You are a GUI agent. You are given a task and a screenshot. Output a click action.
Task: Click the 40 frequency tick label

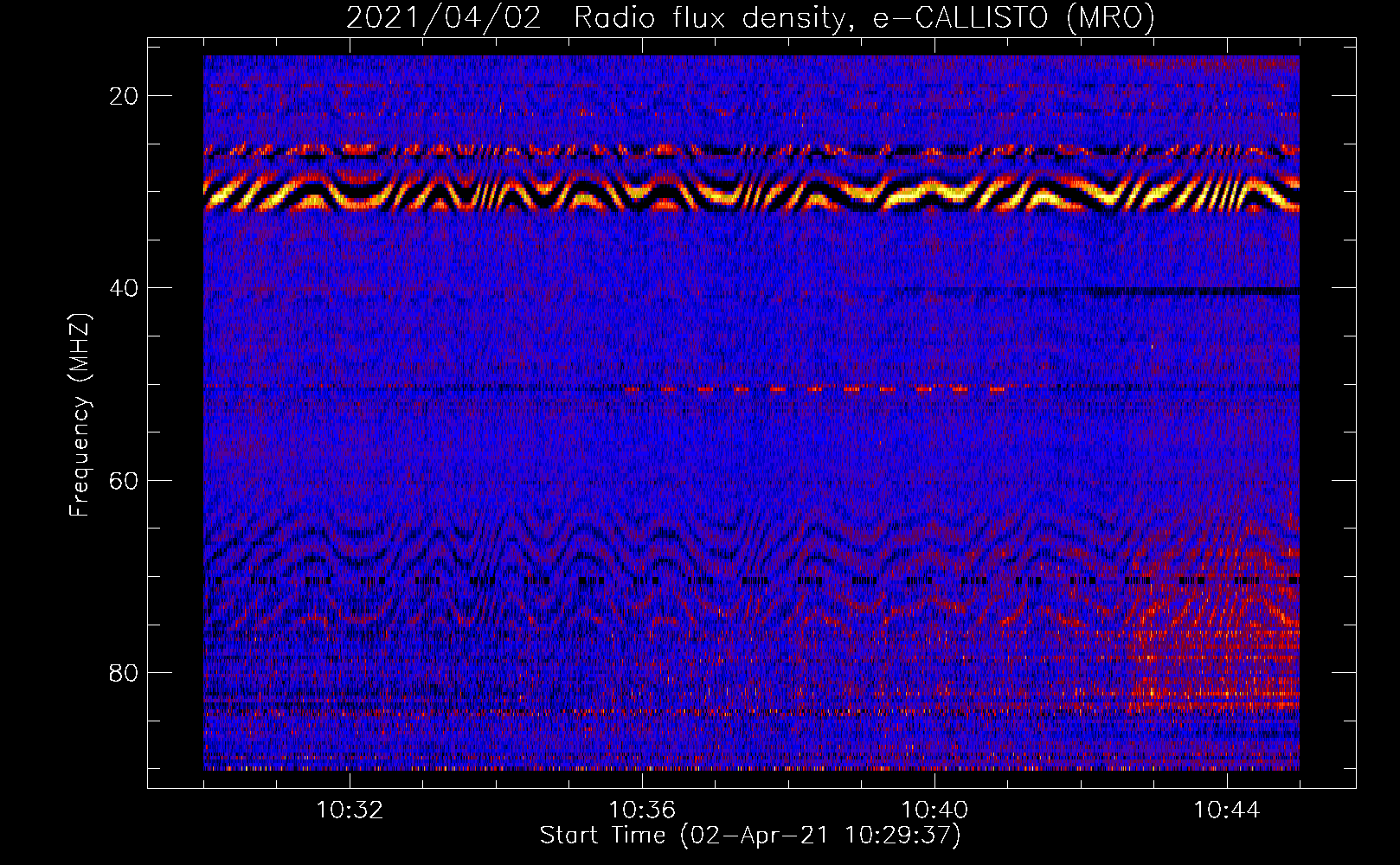point(125,288)
